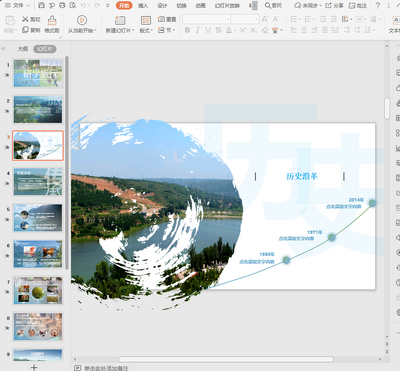
Task: Open the Design (设计) ribbon tab
Action: pos(162,5)
